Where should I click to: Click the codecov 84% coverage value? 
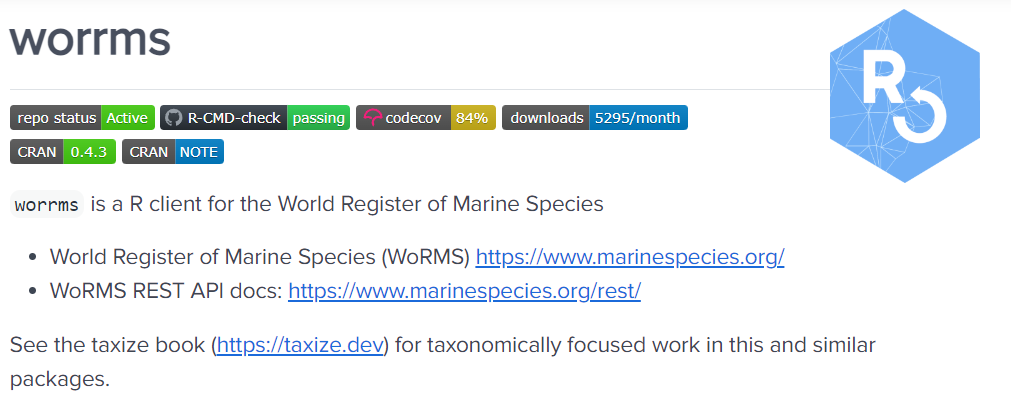coord(472,118)
